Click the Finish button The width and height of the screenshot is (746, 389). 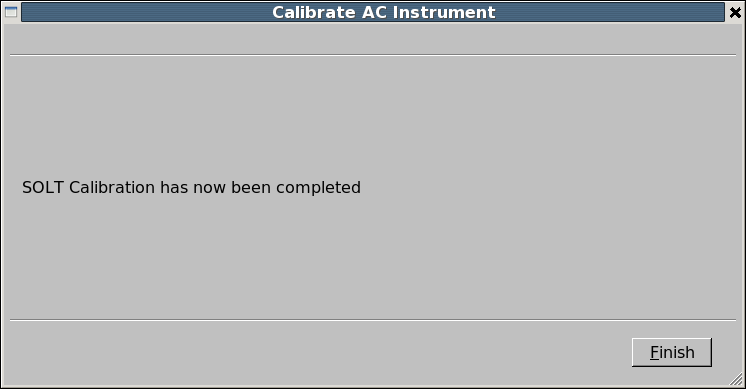coord(672,352)
